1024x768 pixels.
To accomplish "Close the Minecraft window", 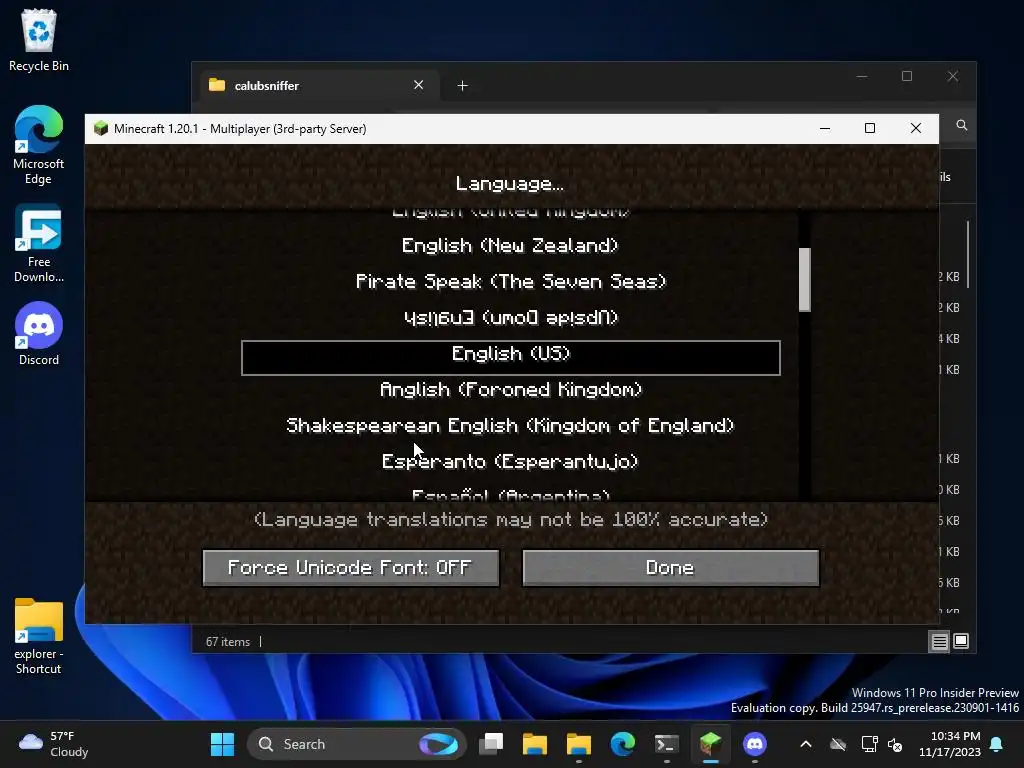I will point(916,128).
